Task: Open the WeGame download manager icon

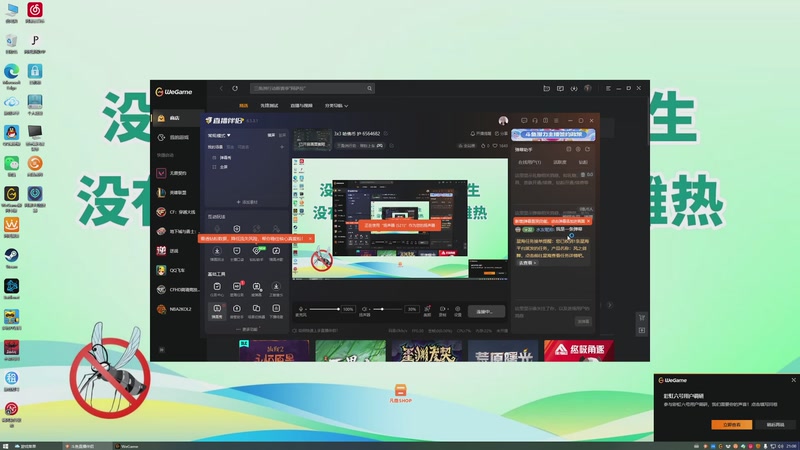Action: coord(574,88)
